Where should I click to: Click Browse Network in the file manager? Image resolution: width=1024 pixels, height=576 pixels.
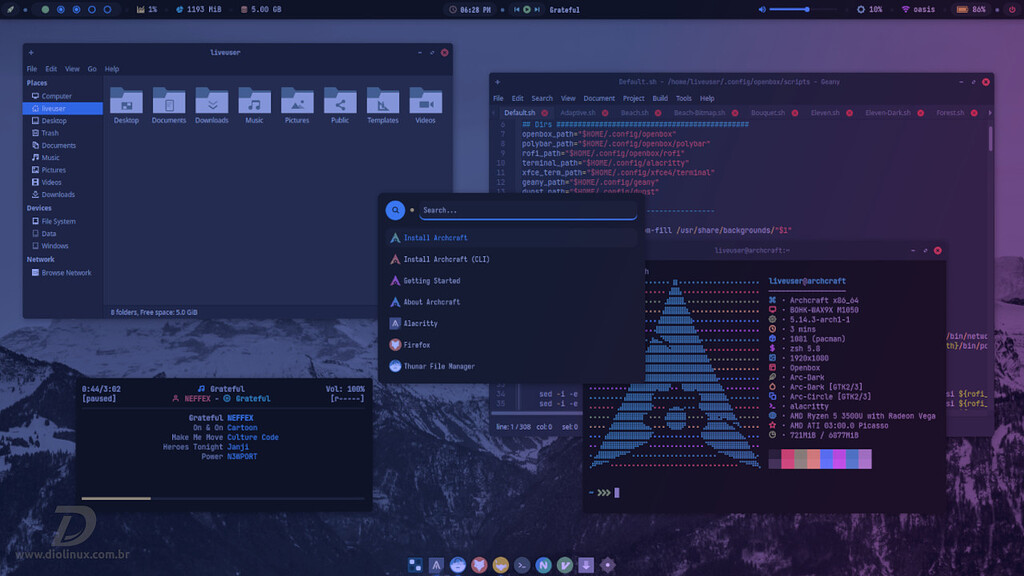click(65, 272)
